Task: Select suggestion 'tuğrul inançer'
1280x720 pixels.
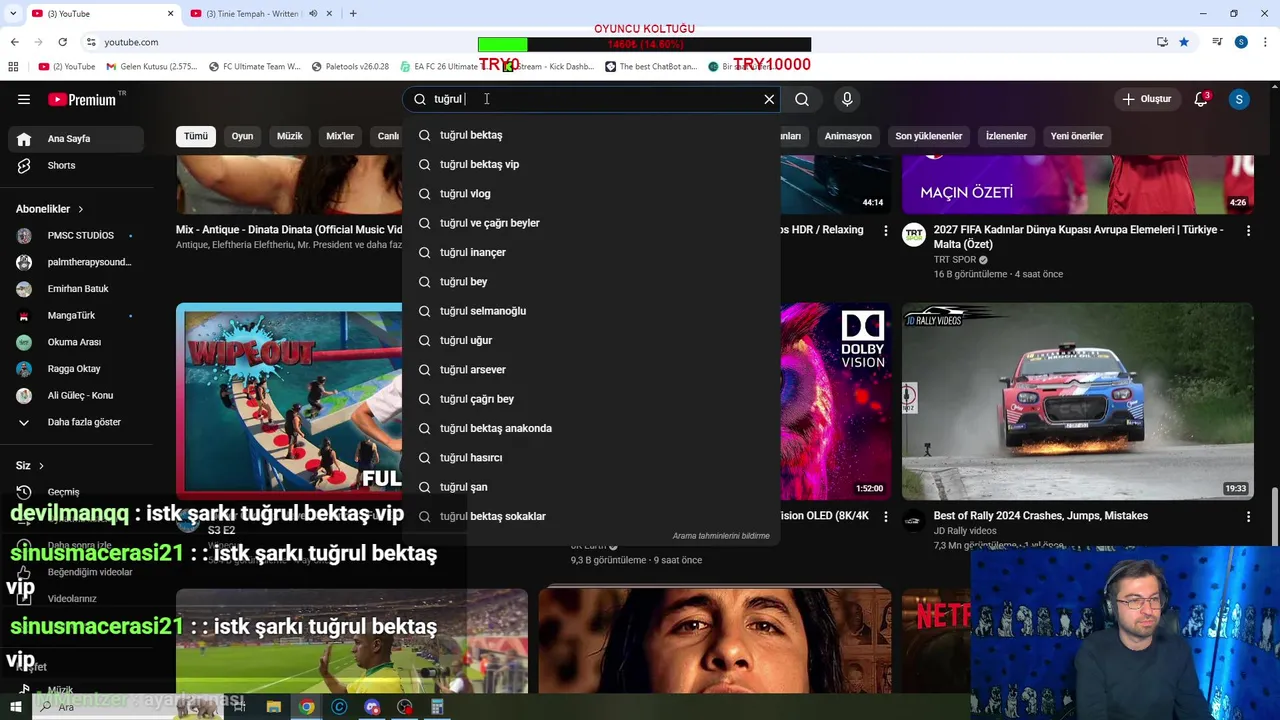Action: coord(591,252)
